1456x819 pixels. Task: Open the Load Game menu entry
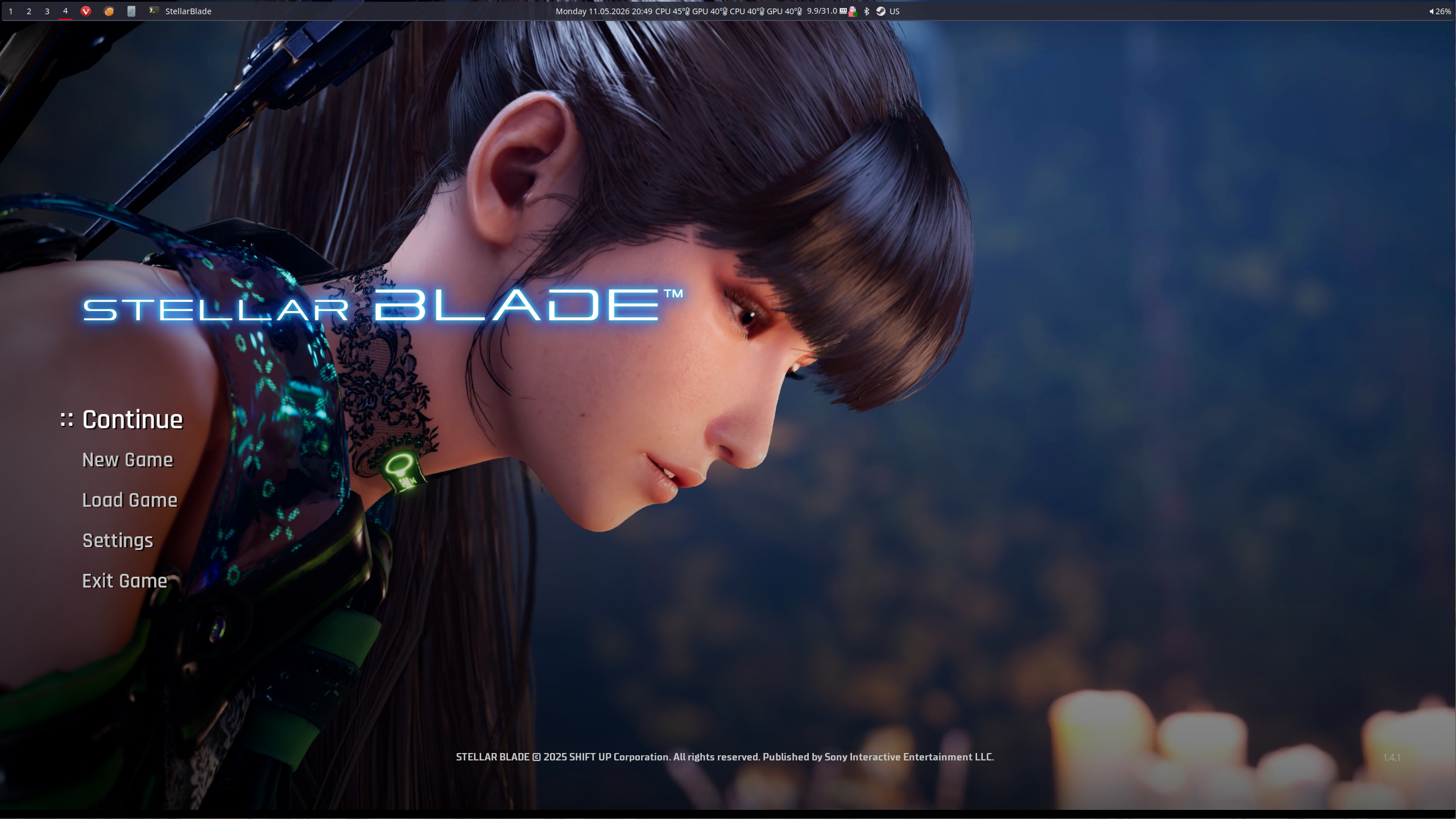point(130,500)
